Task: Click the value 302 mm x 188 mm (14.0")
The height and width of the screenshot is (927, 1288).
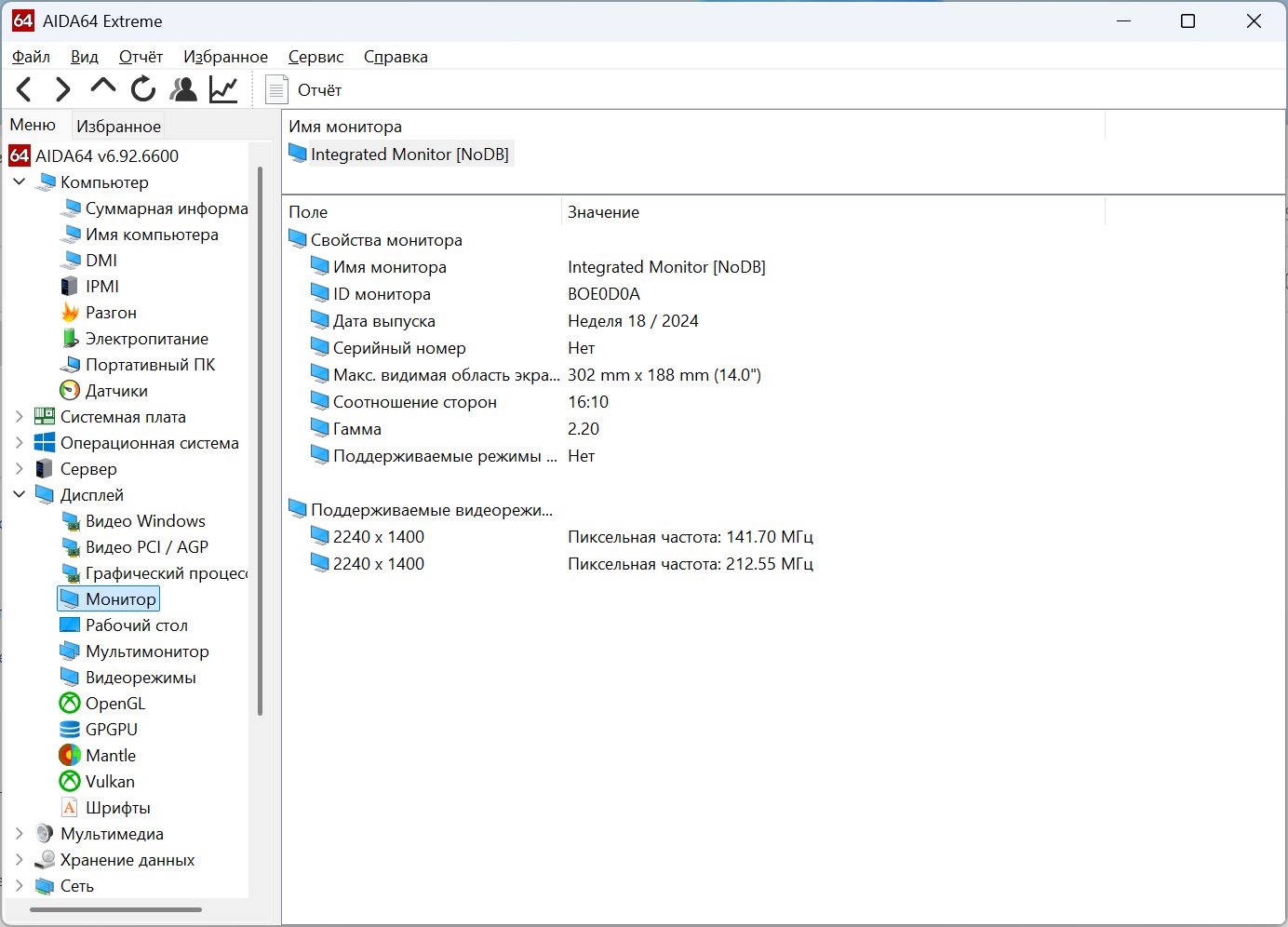Action: (664, 375)
